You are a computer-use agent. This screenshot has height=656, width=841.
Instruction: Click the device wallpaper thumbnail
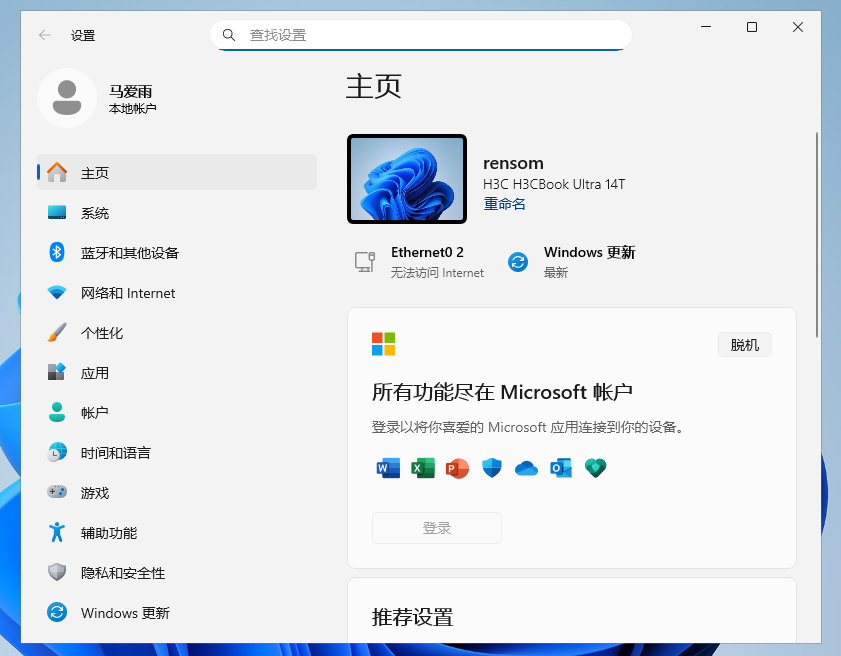(407, 178)
